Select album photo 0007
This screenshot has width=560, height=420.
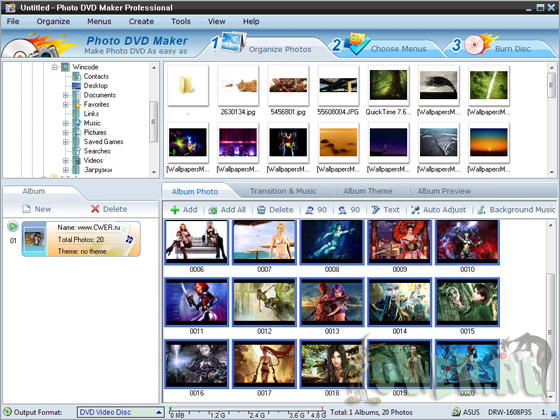[x=264, y=242]
